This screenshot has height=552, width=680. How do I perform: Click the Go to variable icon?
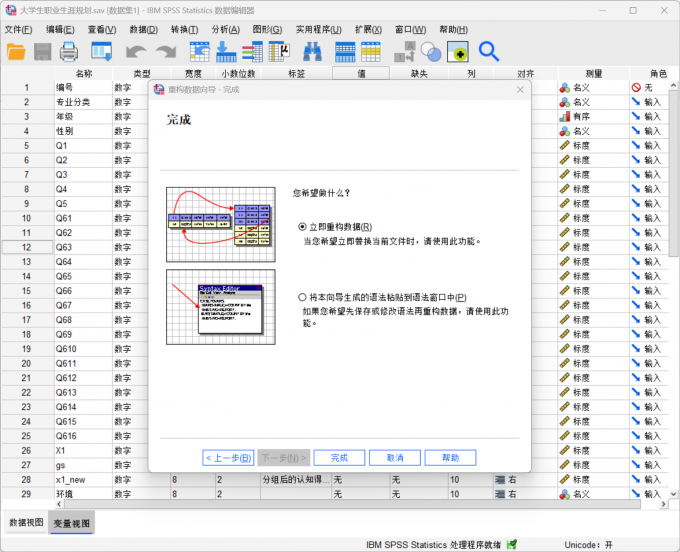click(226, 52)
